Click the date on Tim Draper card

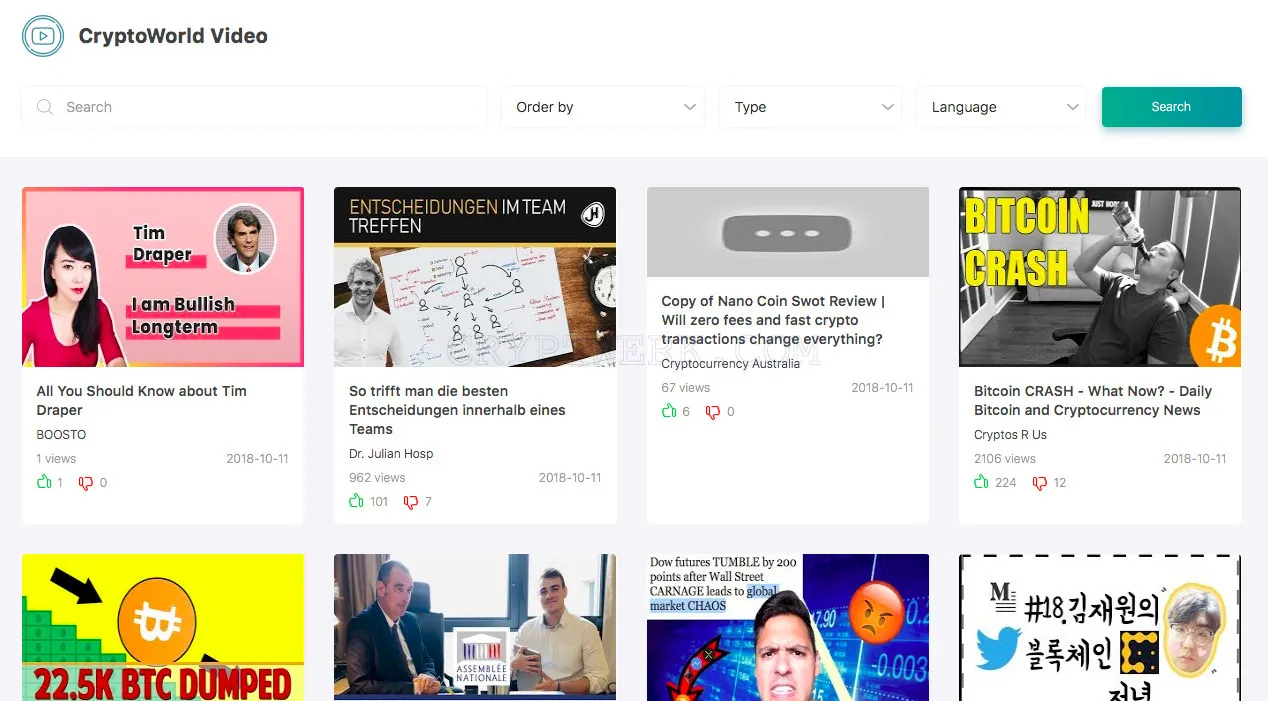[257, 459]
